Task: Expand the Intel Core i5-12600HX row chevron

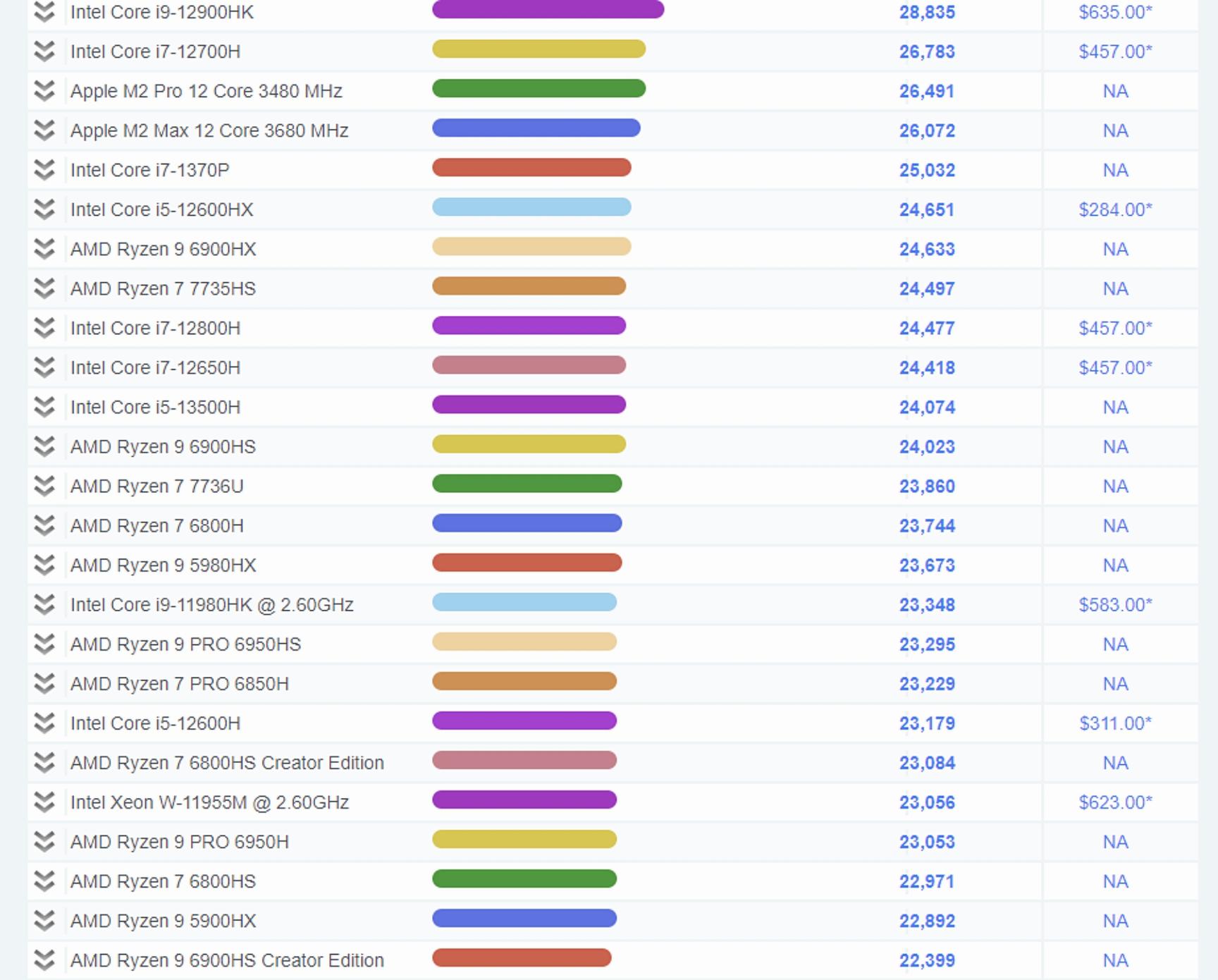Action: point(44,209)
